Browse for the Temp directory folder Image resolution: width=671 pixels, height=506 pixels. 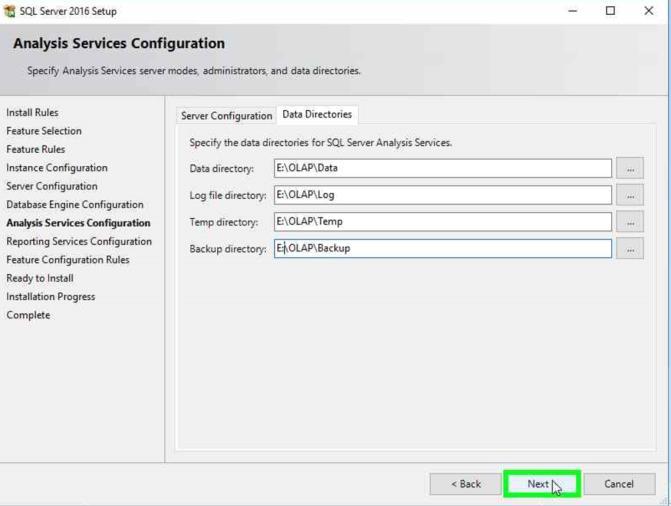(629, 222)
